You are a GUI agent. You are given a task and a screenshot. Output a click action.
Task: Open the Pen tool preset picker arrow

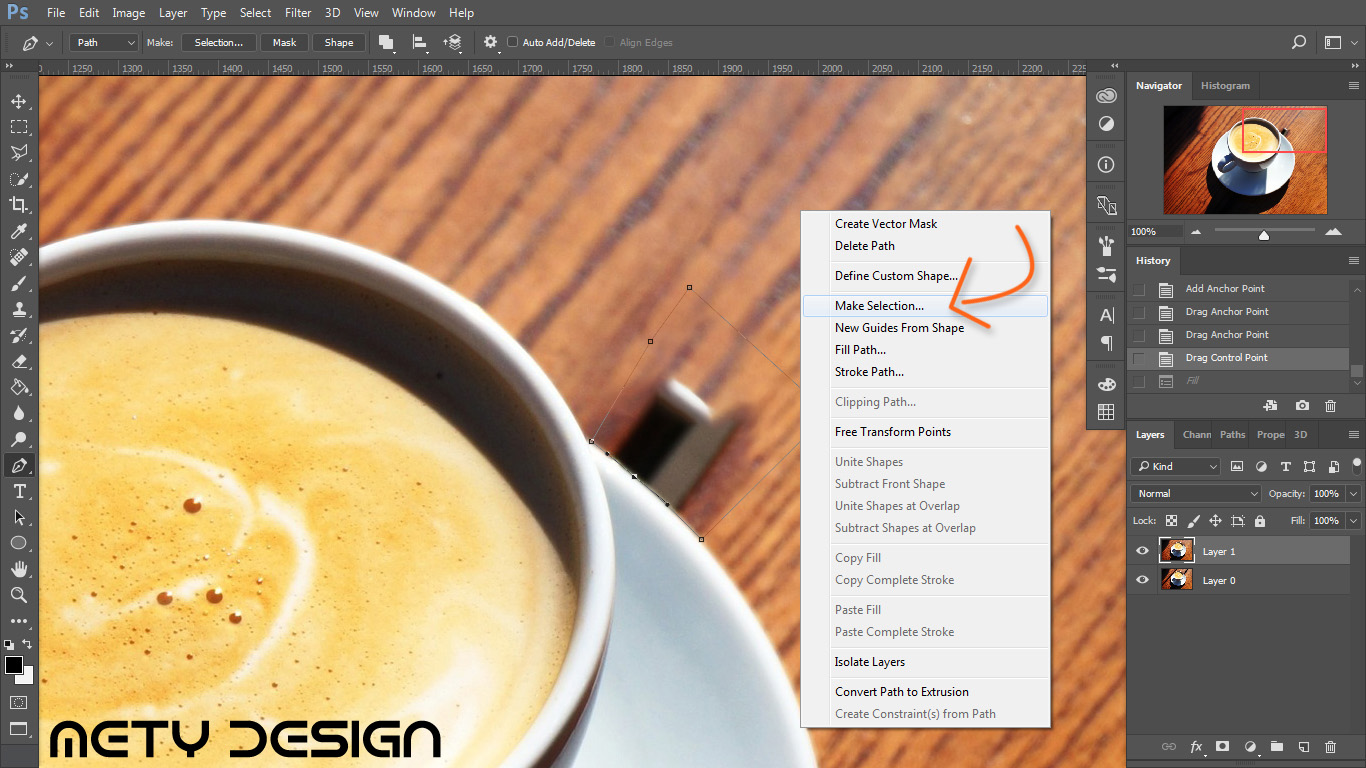[50, 43]
